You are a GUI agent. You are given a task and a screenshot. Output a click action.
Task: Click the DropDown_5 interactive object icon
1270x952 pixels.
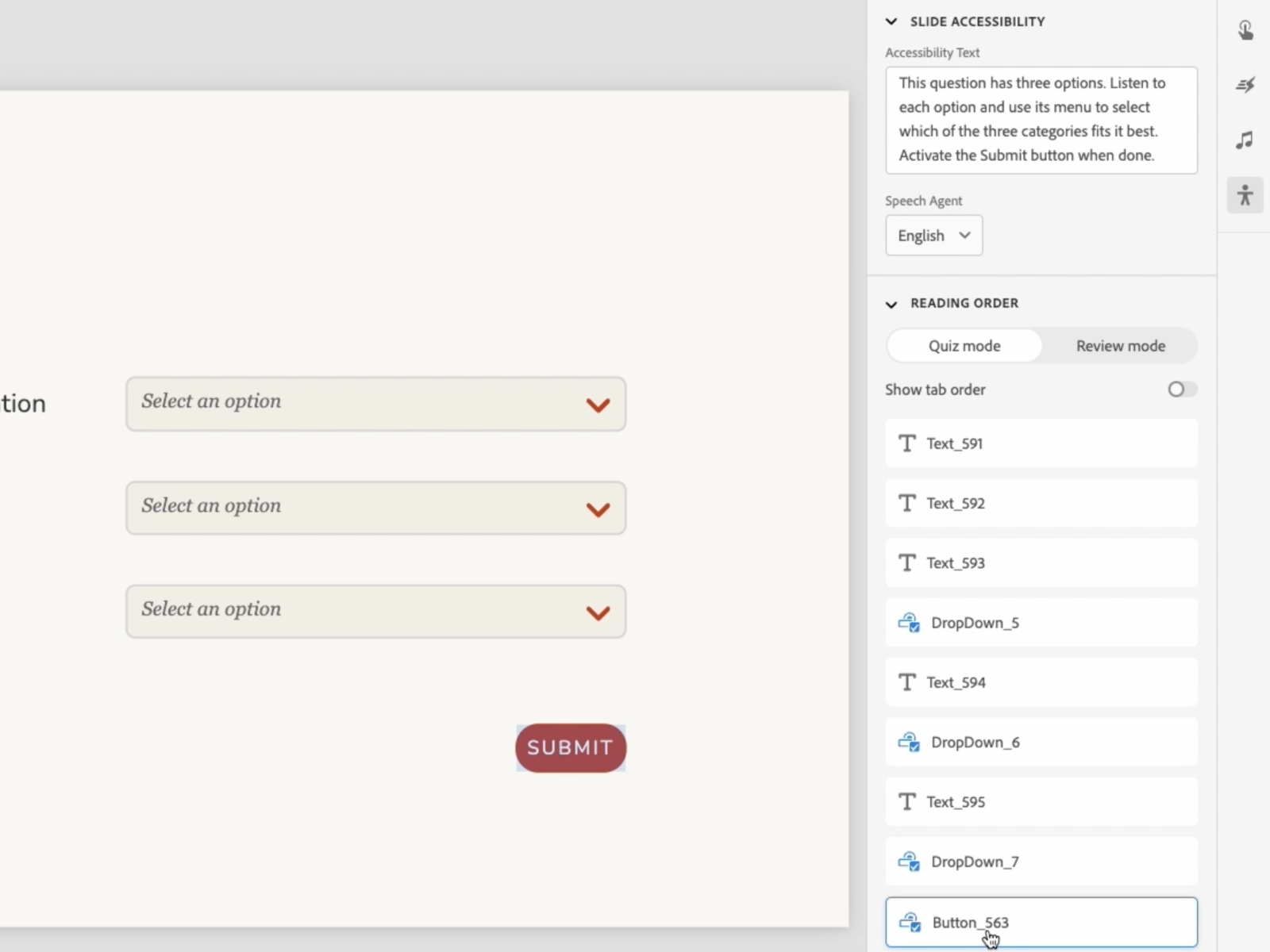pos(909,623)
